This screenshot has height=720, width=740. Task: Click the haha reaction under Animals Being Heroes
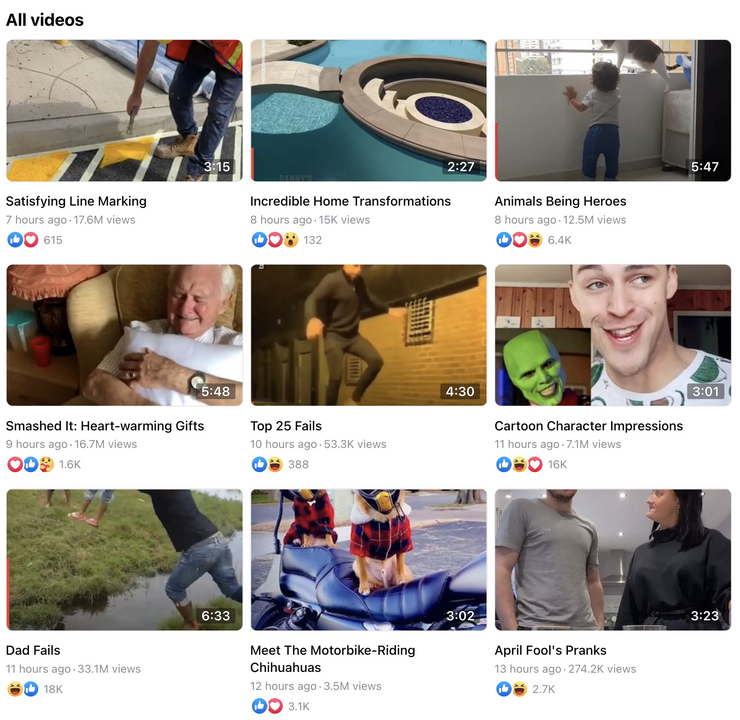click(x=535, y=240)
